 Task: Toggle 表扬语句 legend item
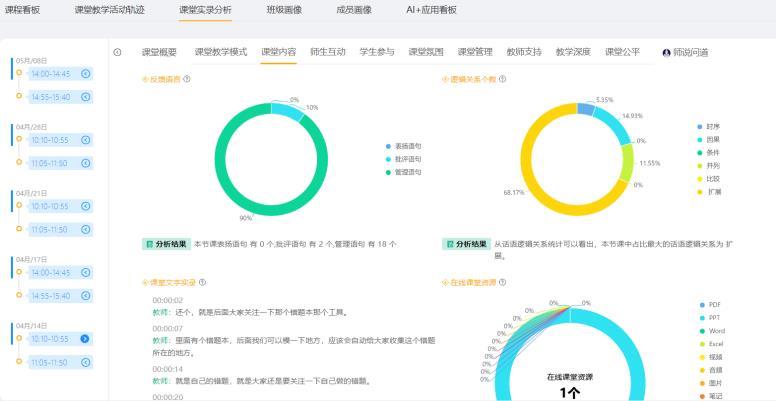point(404,147)
